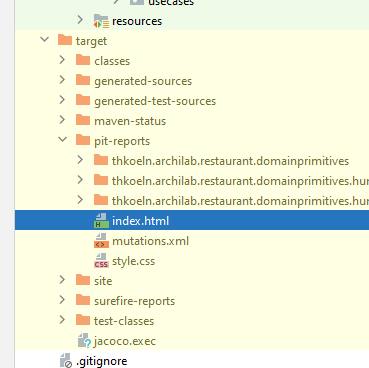Expand the test-classes folder chevron

click(x=62, y=320)
